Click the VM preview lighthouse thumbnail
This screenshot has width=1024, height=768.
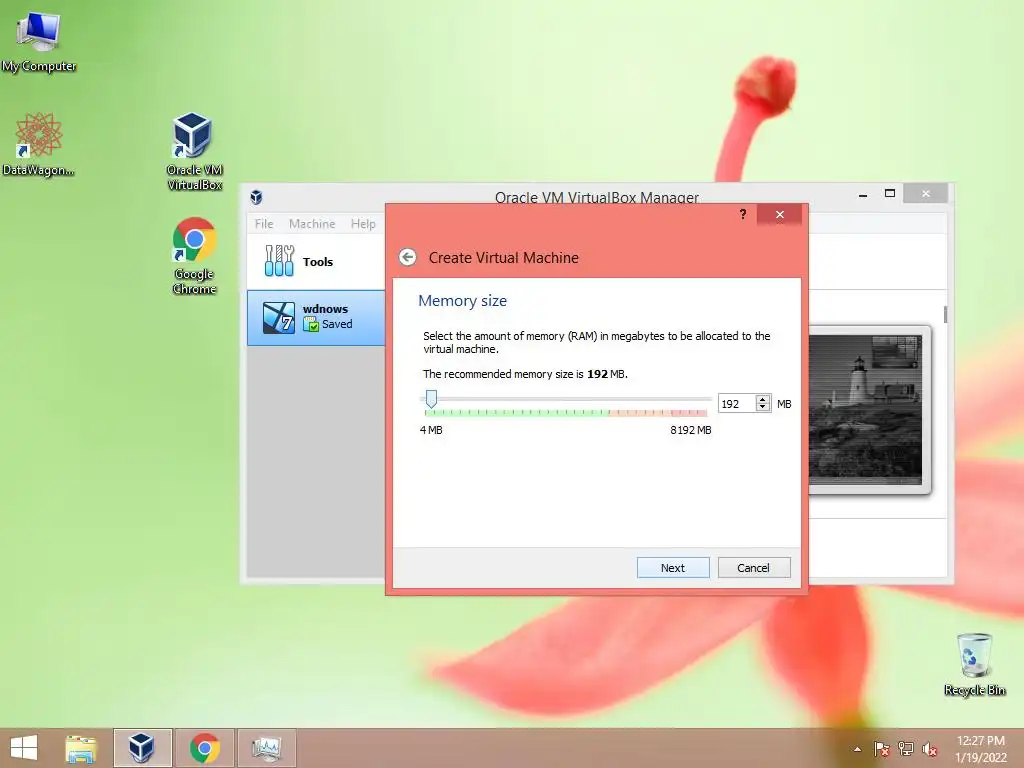pos(865,409)
